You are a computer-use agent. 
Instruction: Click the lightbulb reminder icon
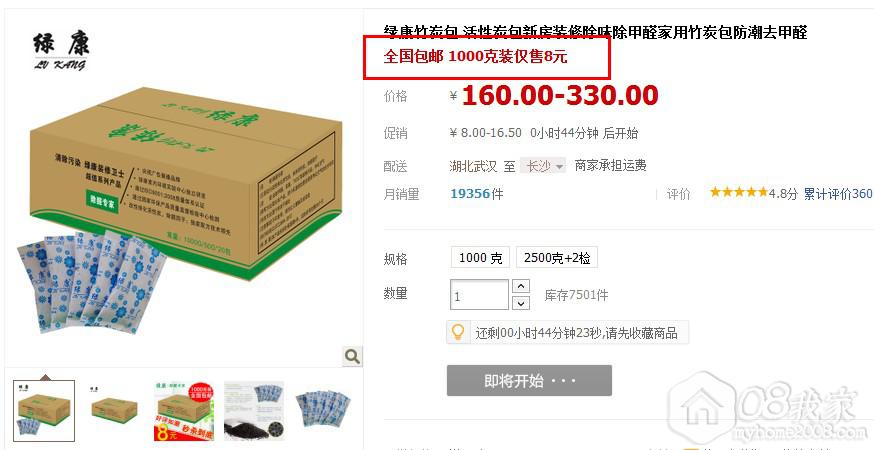click(x=458, y=332)
